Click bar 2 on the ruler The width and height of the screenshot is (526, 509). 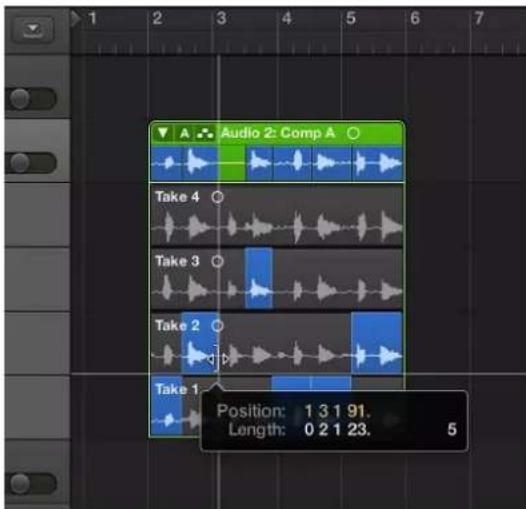pyautogui.click(x=157, y=18)
